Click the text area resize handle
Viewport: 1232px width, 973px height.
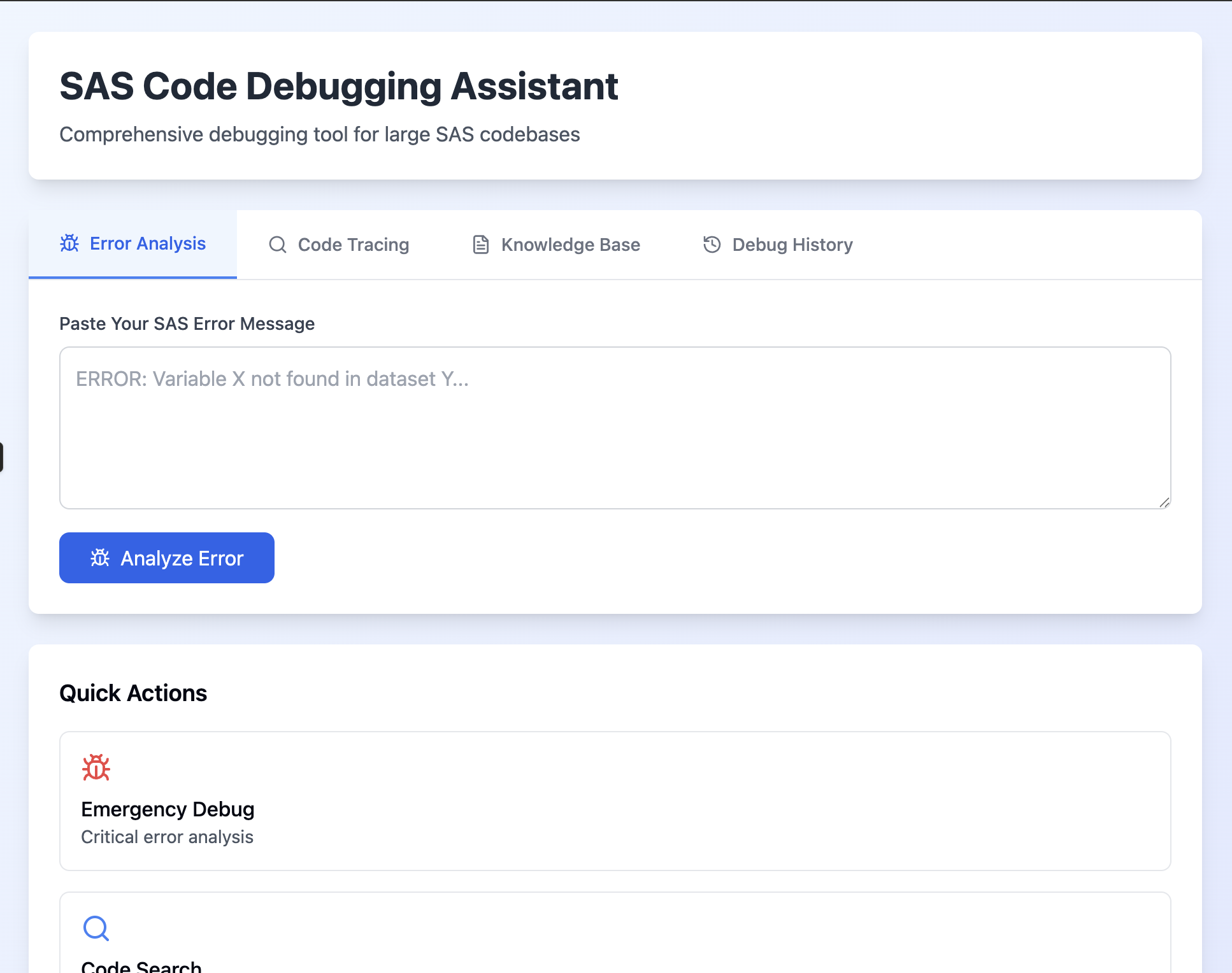pos(1164,502)
